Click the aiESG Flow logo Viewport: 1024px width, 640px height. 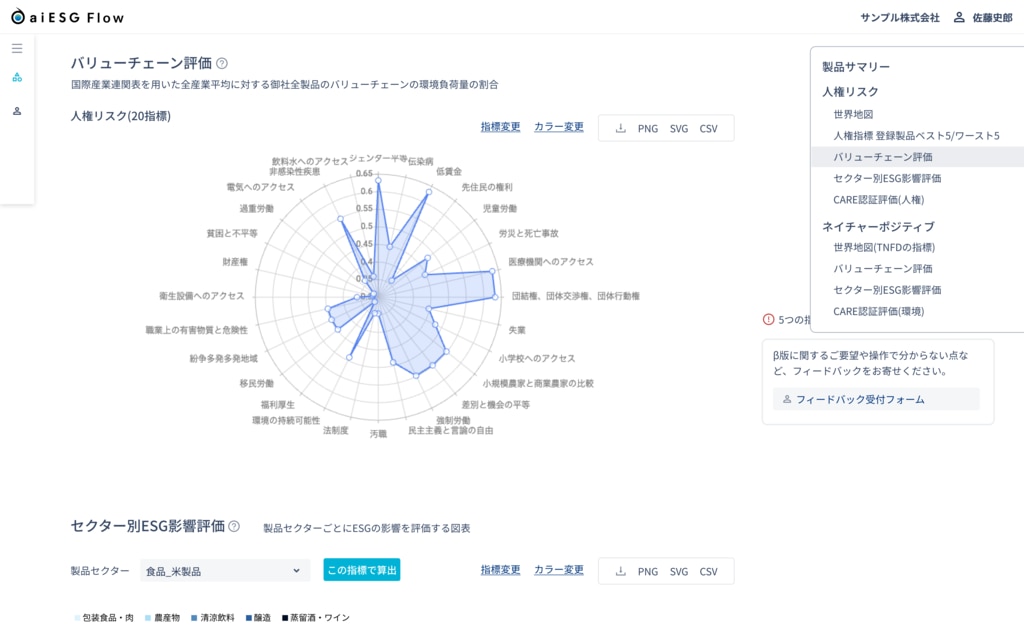[x=68, y=17]
